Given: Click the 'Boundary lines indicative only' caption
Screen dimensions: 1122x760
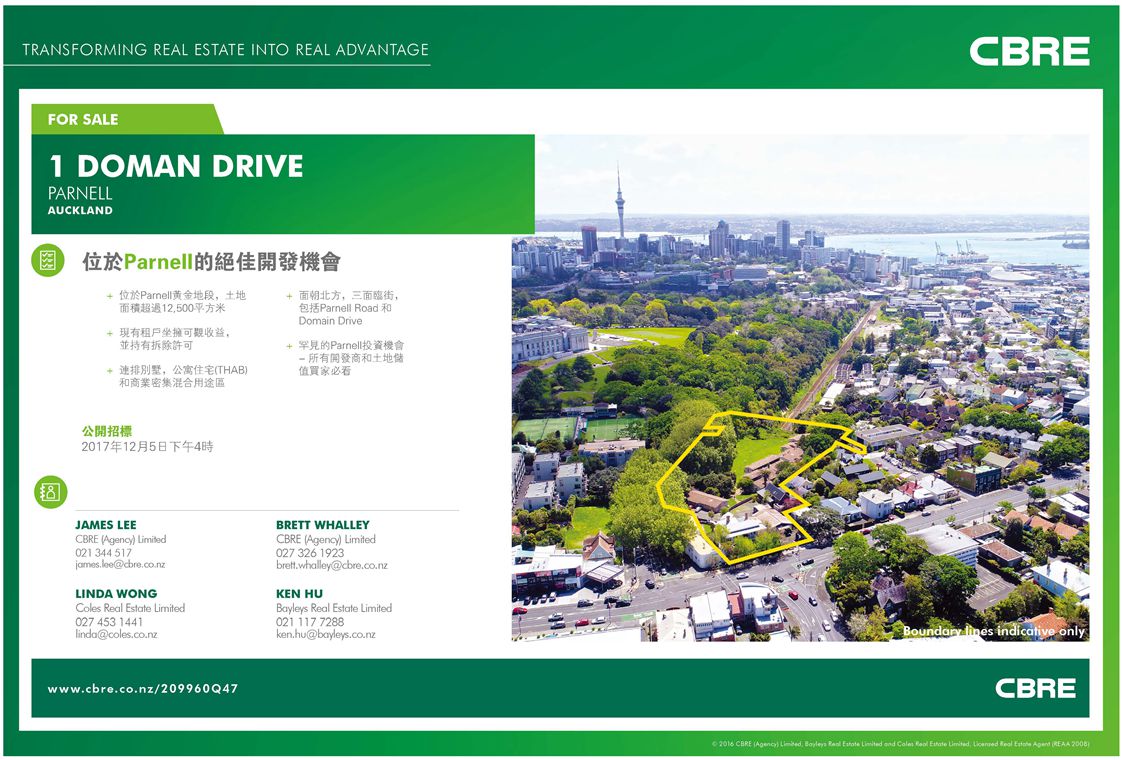Looking at the screenshot, I should pos(994,631).
